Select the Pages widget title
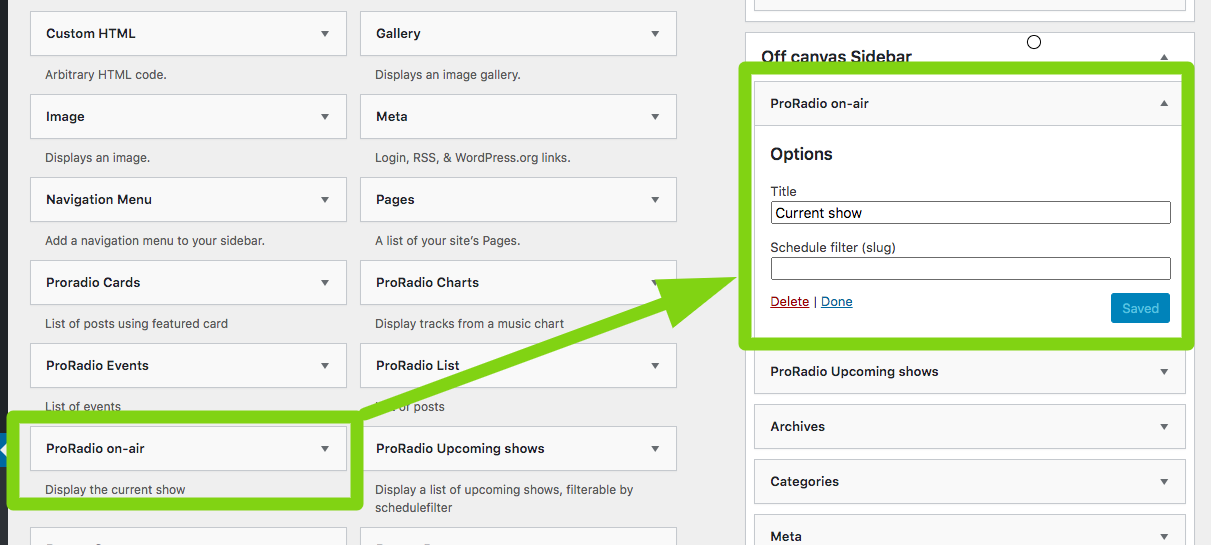 pyautogui.click(x=395, y=200)
